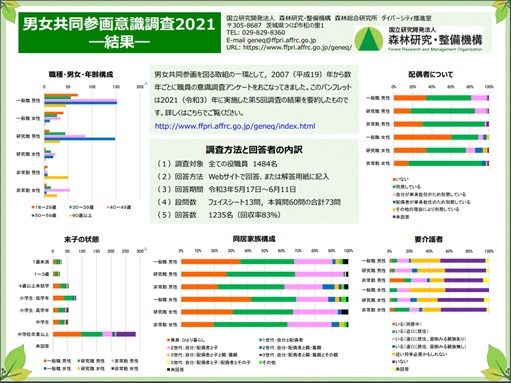Screen dimensions: 511x383
Task: Click the いない legend entry under 配偶者について
Action: (401, 179)
